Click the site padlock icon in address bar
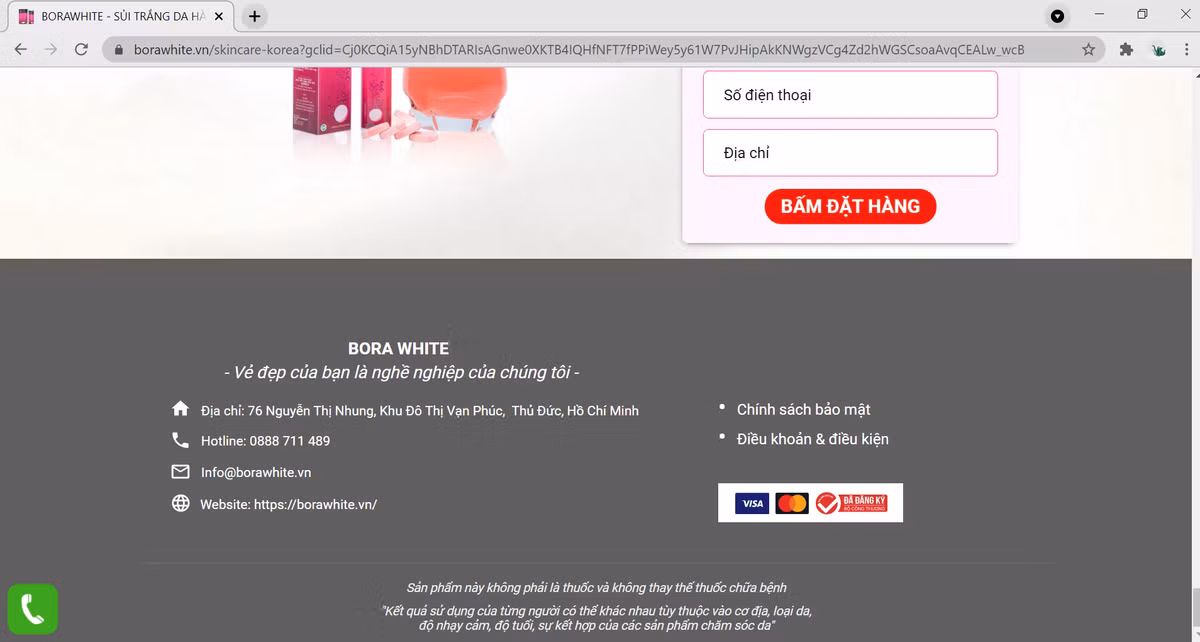The image size is (1200, 642). point(118,49)
